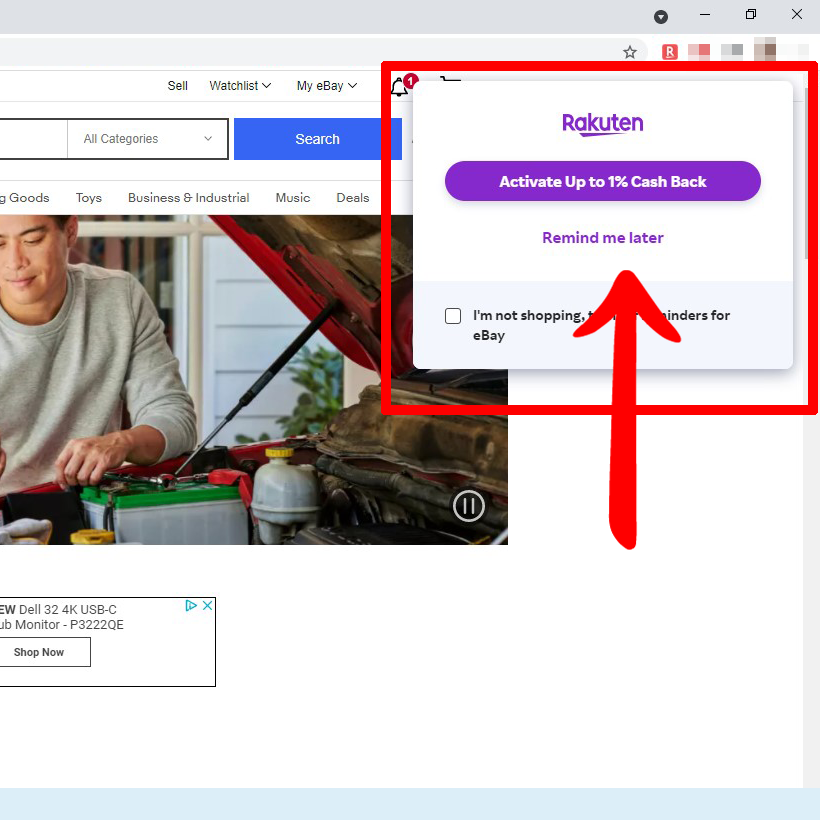Screen dimensions: 820x820
Task: Bookmark this page with the star icon
Action: tap(630, 52)
